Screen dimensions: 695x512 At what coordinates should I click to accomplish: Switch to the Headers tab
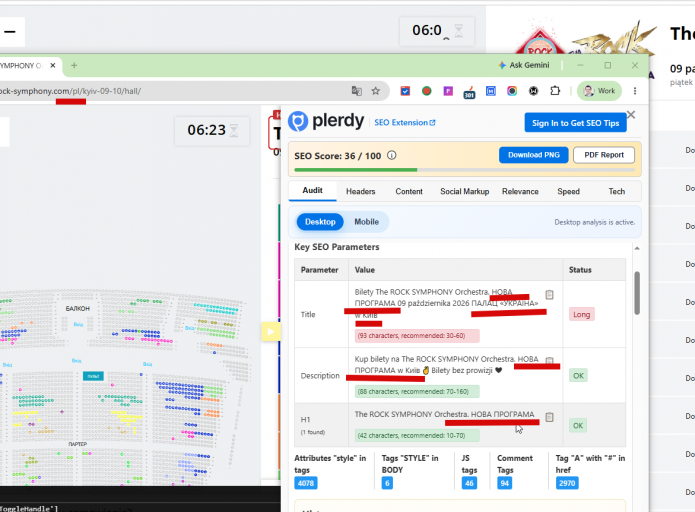click(360, 192)
